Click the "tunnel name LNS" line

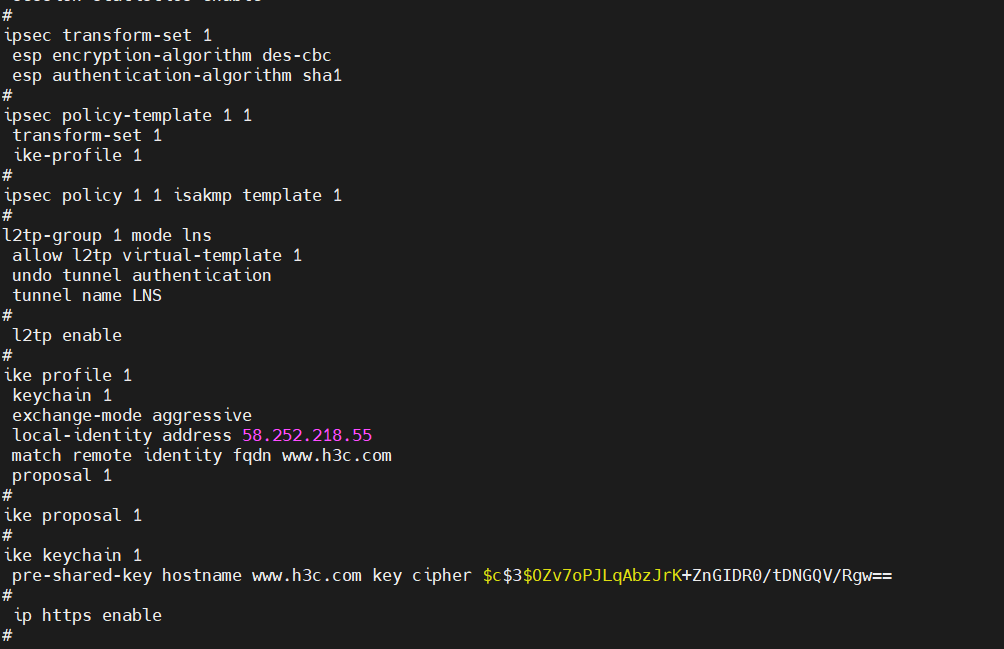coord(87,295)
